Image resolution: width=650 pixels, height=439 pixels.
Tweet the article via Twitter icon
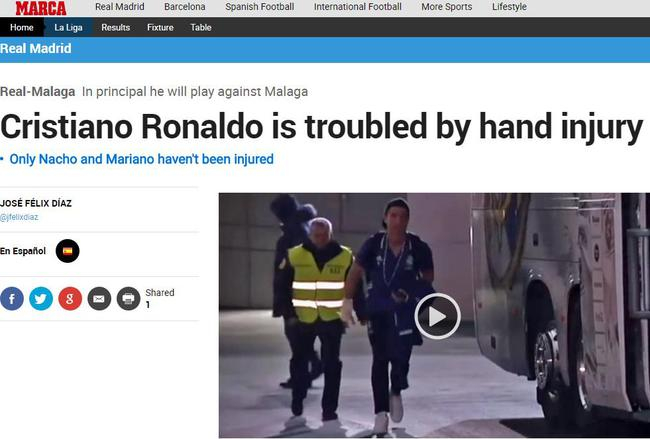(x=41, y=298)
